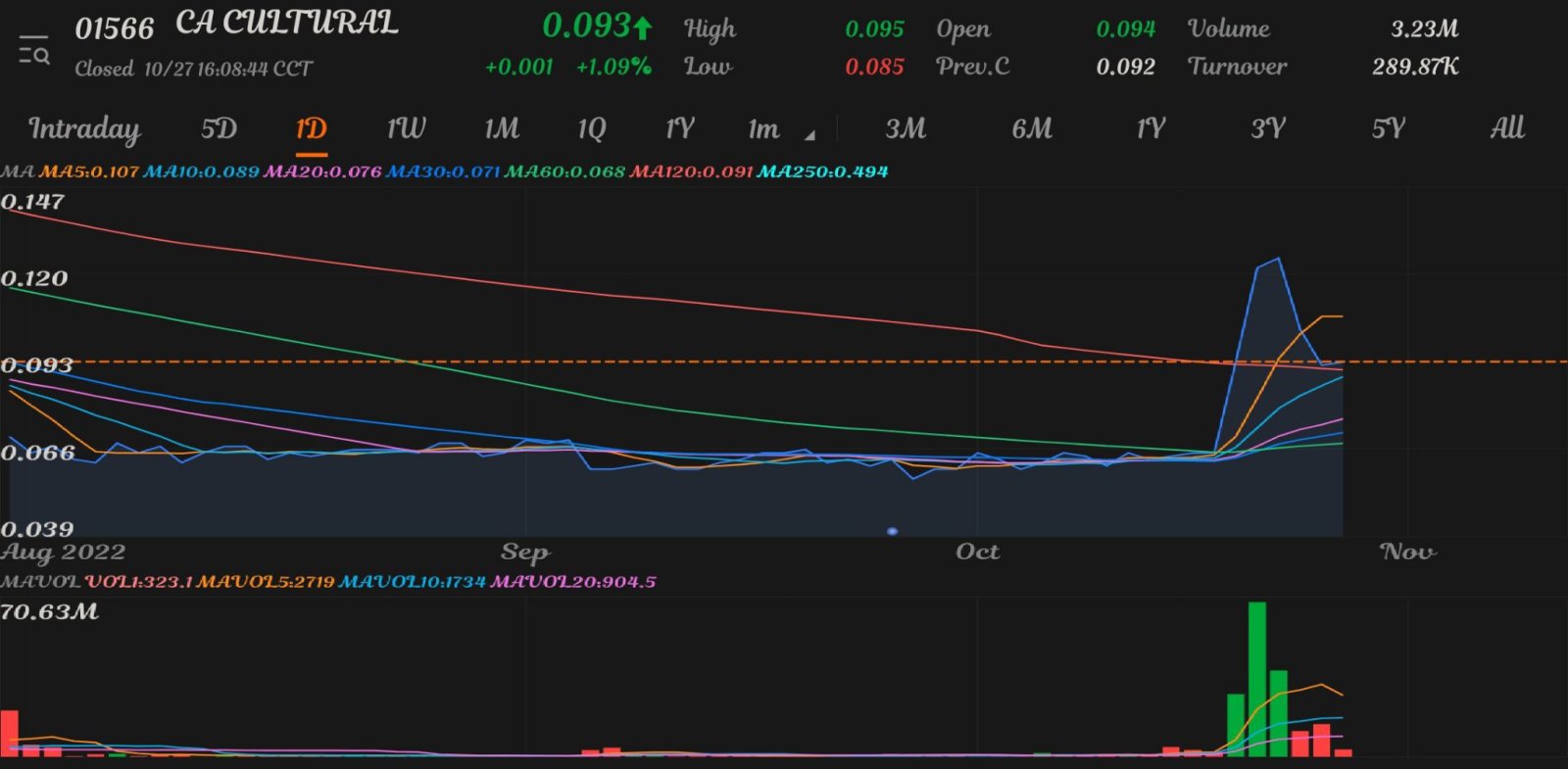Click the tallest green volume bar
This screenshot has width=1568, height=769.
1257,679
